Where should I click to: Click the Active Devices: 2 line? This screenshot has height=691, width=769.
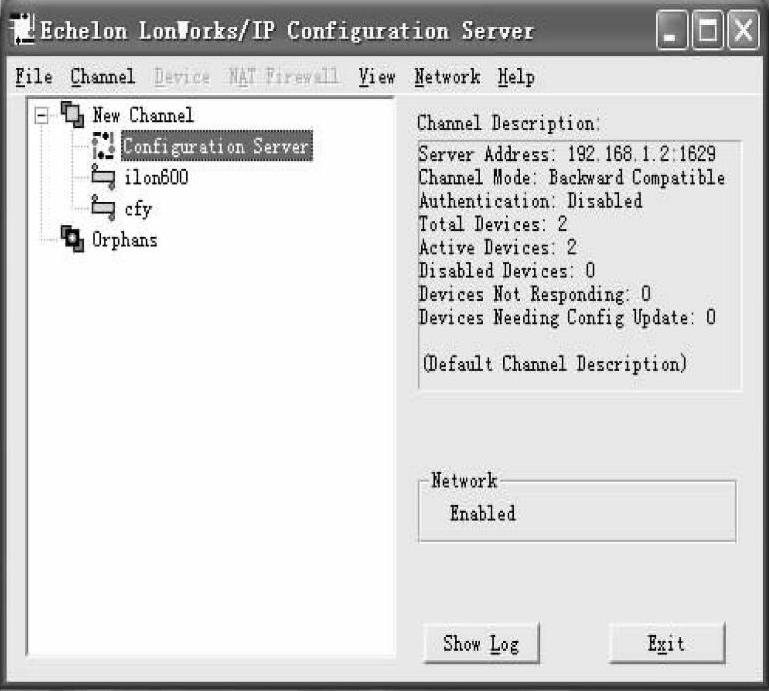pyautogui.click(x=497, y=247)
